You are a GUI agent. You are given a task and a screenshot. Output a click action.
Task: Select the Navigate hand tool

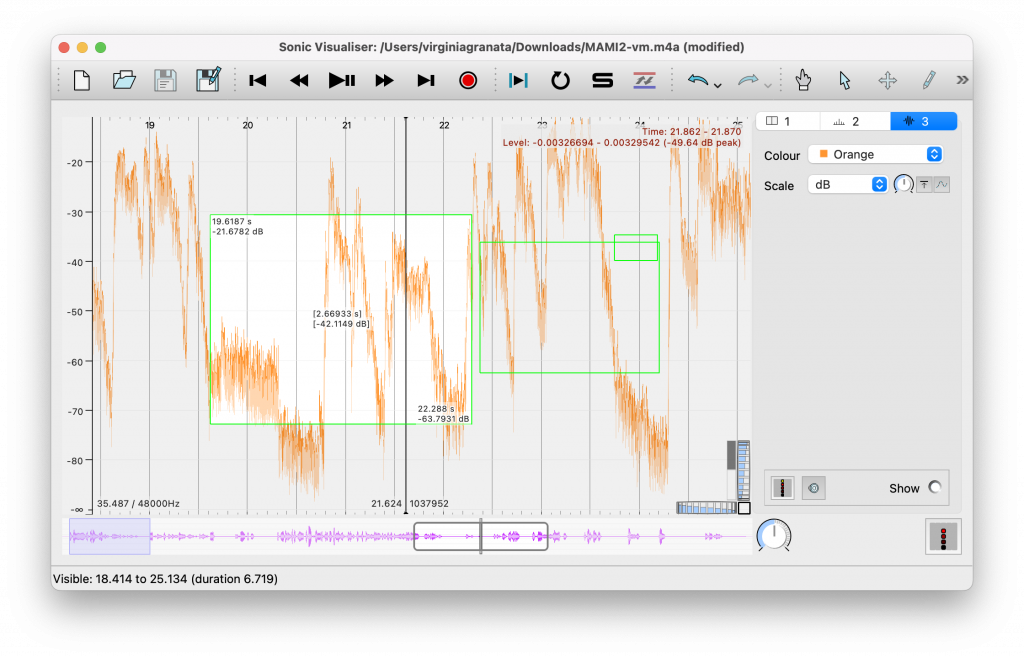click(x=803, y=80)
